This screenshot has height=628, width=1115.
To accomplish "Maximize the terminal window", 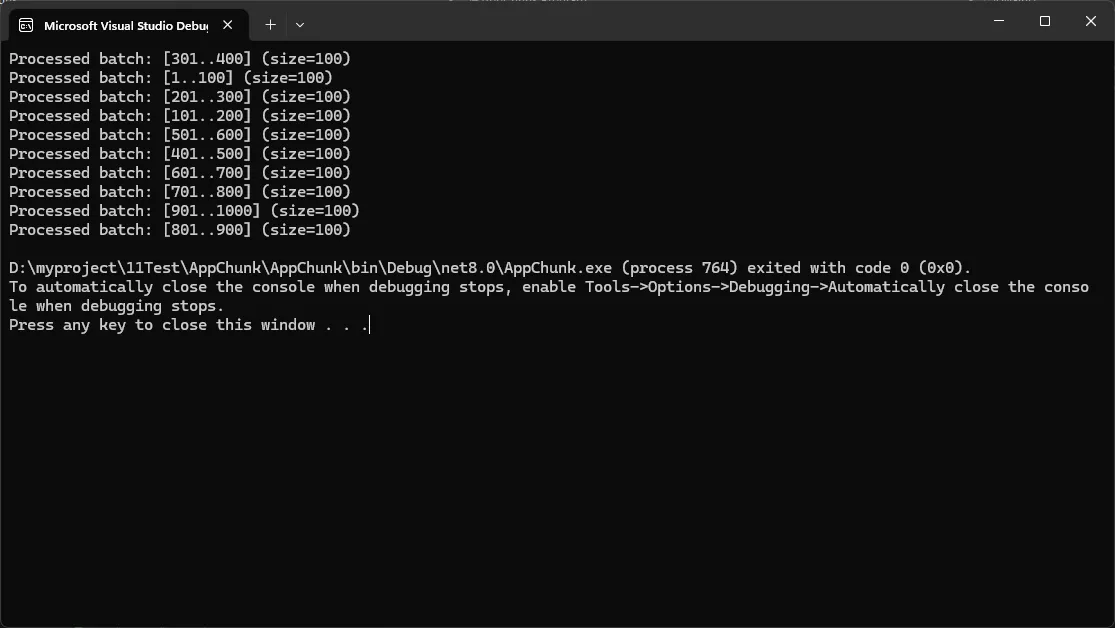I will pyautogui.click(x=1045, y=21).
